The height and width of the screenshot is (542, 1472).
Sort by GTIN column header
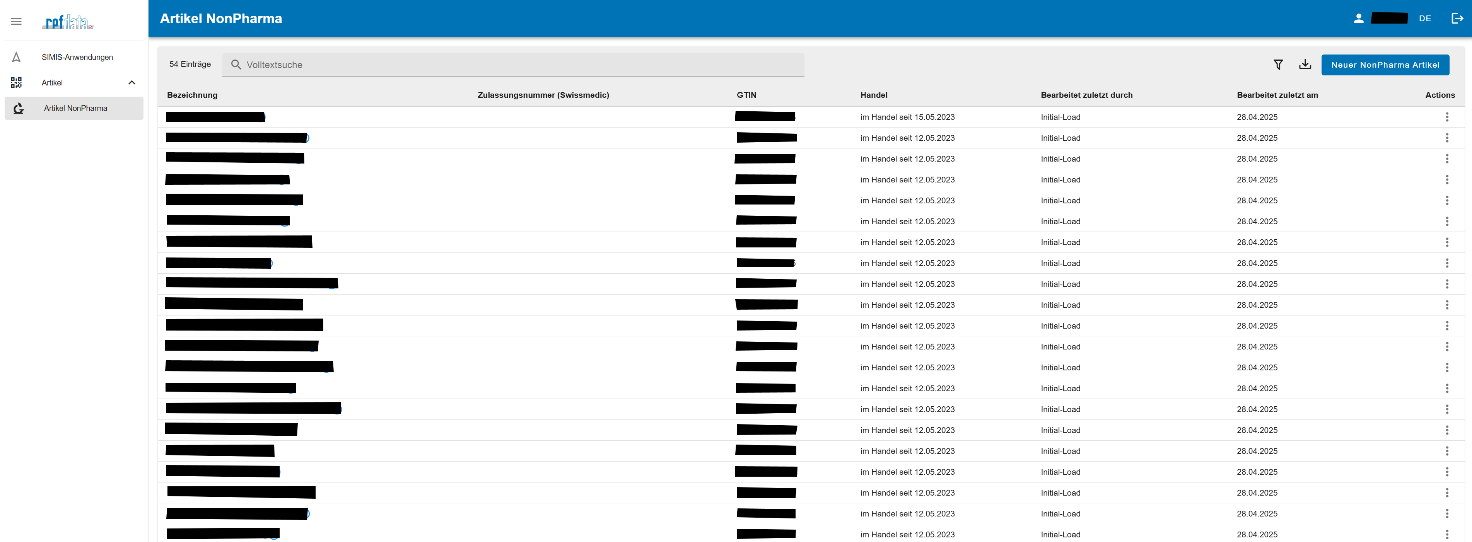click(746, 95)
